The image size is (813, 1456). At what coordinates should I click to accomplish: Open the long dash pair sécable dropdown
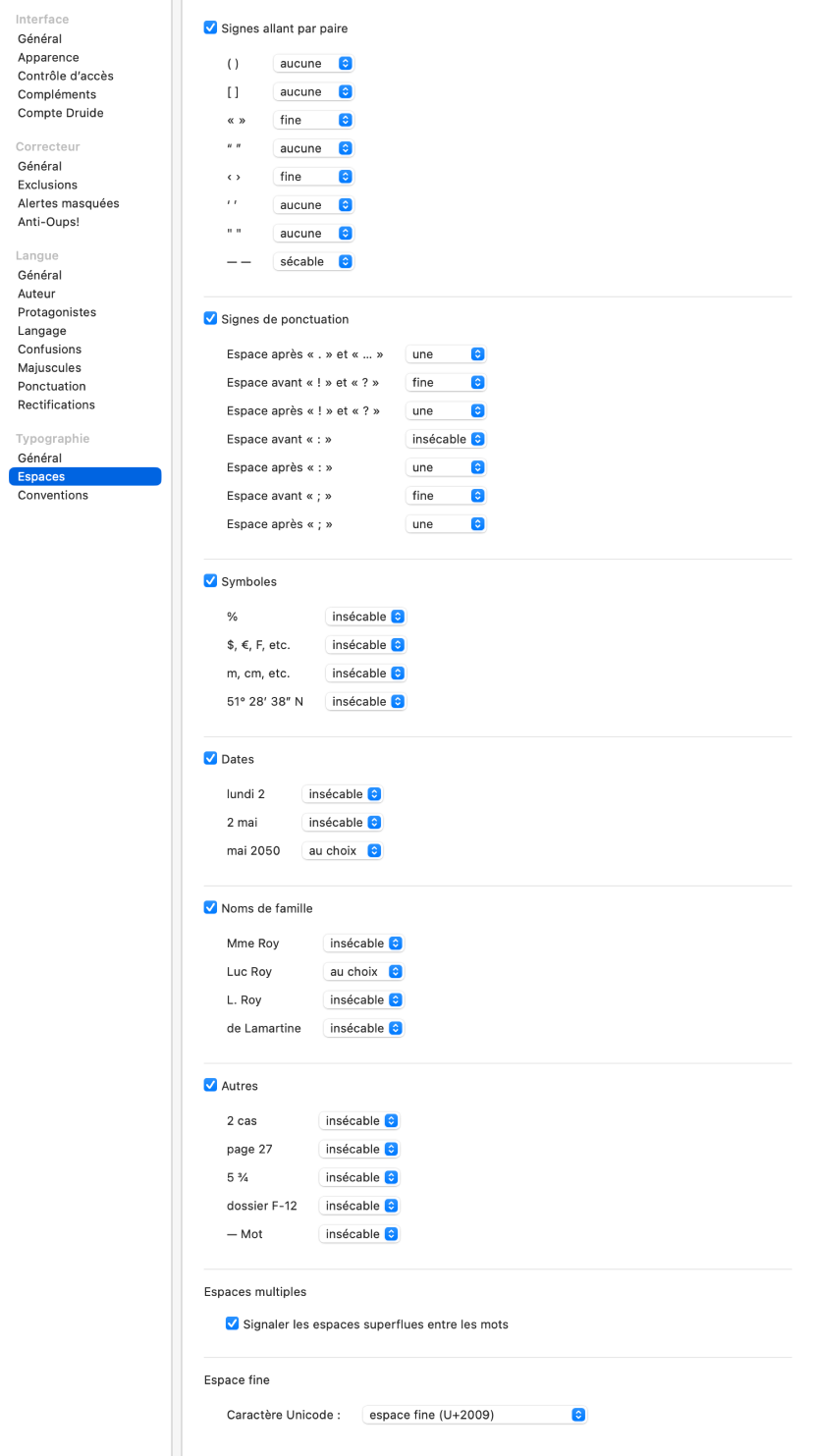313,262
